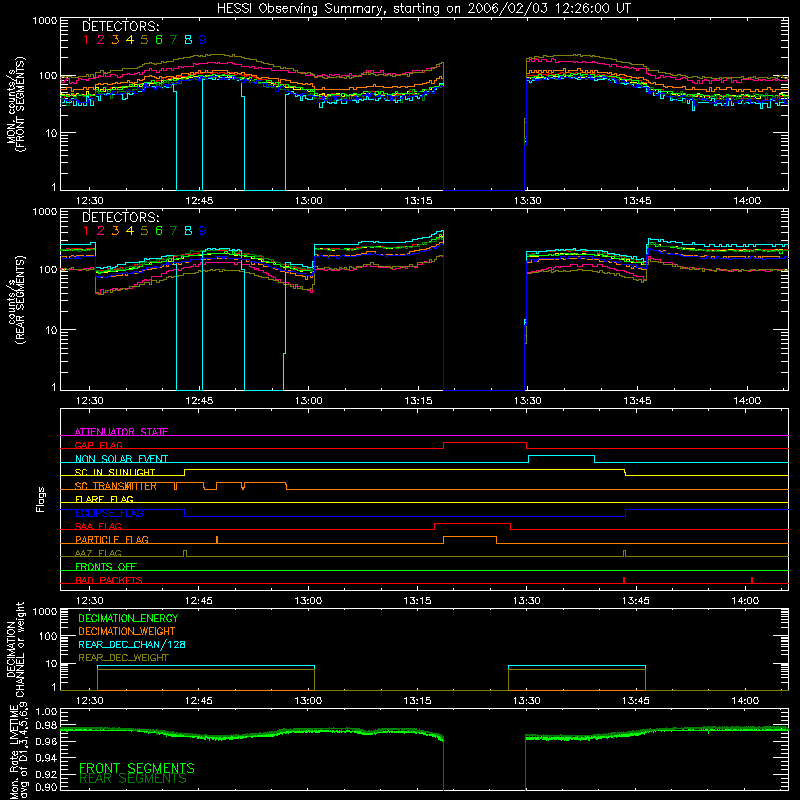Viewport: 800px width, 800px height.
Task: Click the DECIMATION_WEIGHT legend entry
Action: tap(127, 631)
